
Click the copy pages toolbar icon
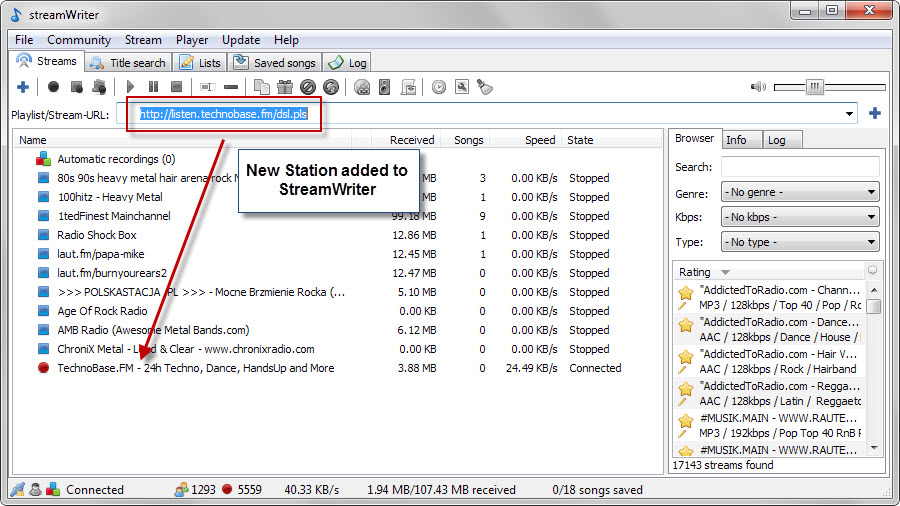point(262,87)
